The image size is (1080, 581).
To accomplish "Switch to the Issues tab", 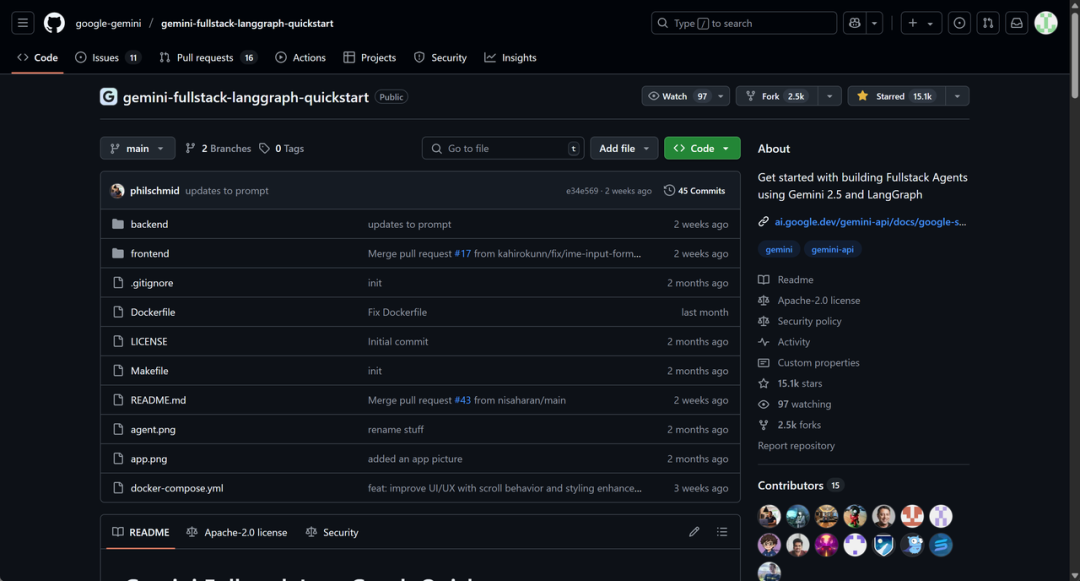I will [107, 58].
